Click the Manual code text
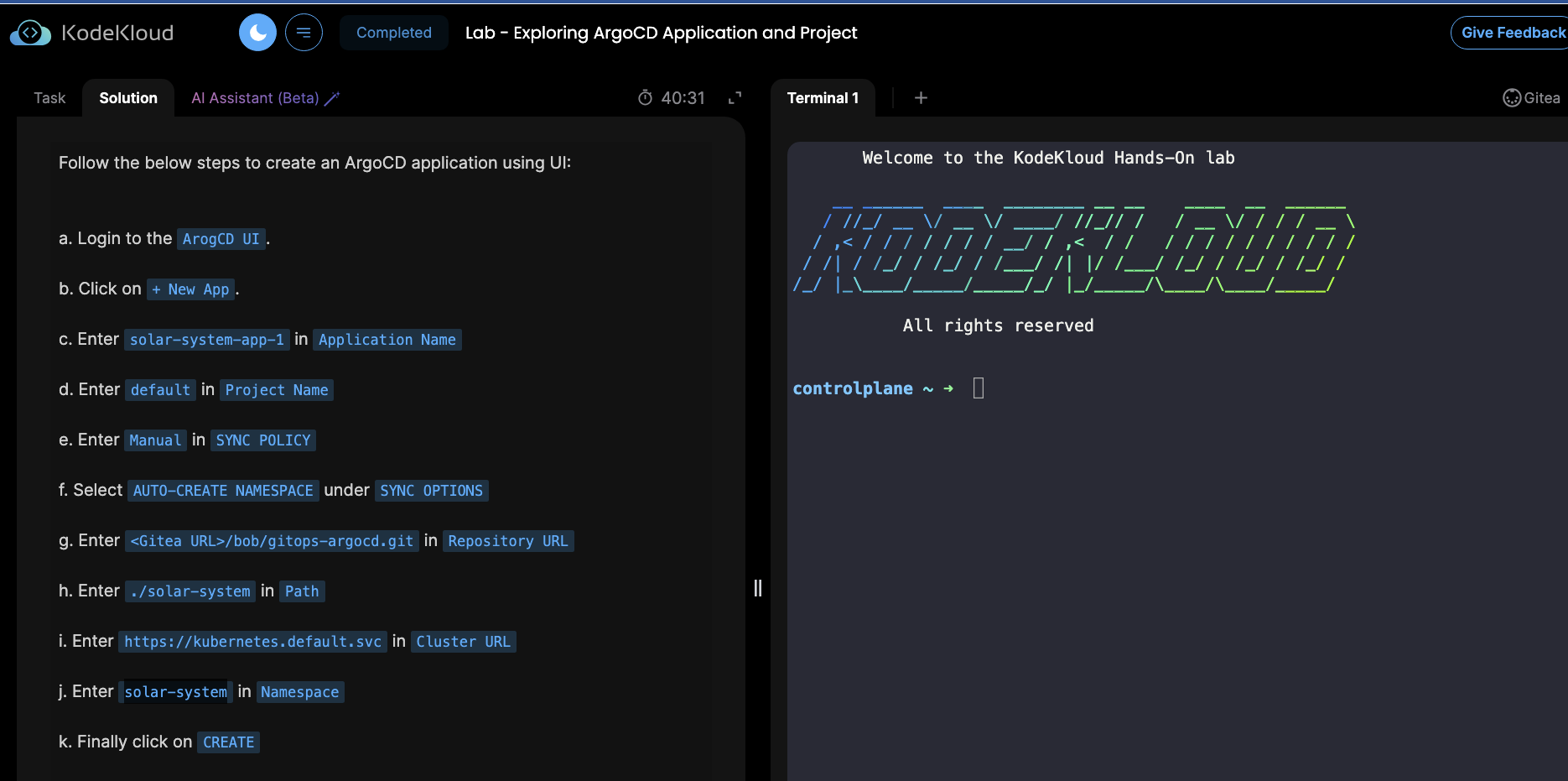The image size is (1568, 781). pos(155,440)
